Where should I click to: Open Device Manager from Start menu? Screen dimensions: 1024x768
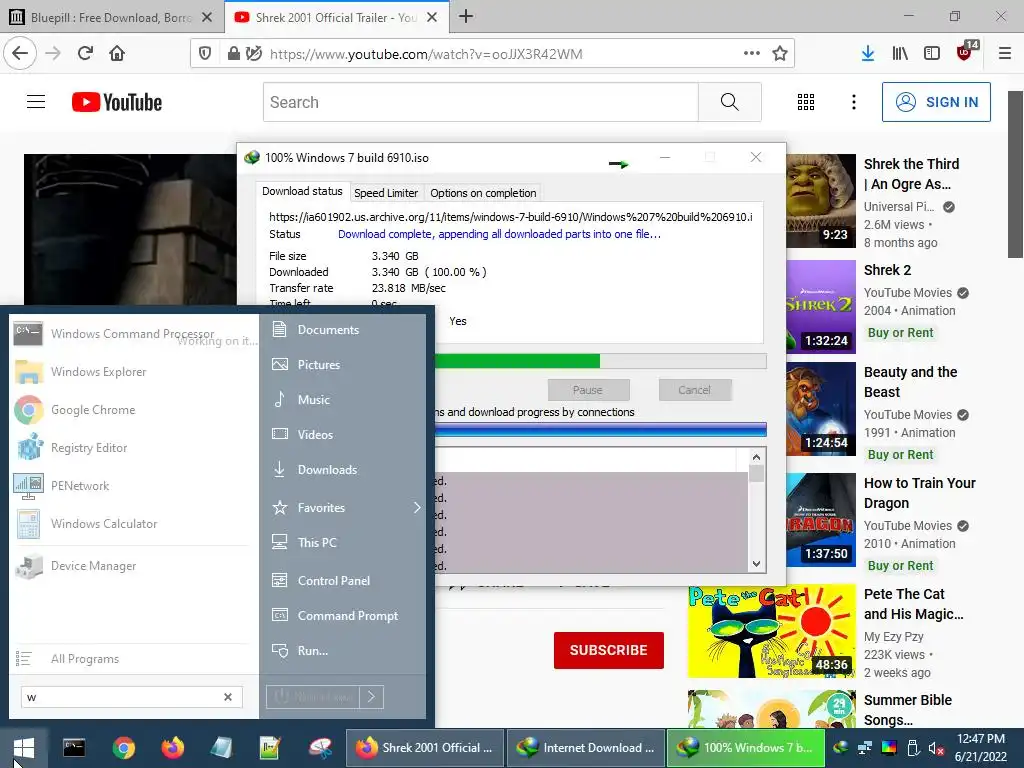[133, 566]
